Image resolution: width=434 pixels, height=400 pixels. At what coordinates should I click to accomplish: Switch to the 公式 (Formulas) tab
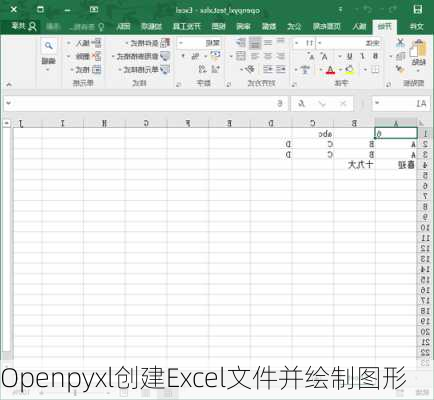(x=294, y=27)
